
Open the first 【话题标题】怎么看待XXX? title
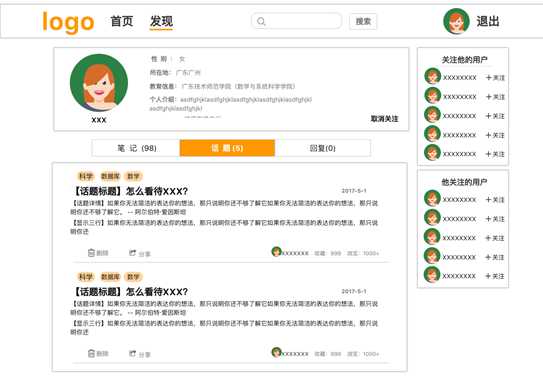click(x=130, y=191)
